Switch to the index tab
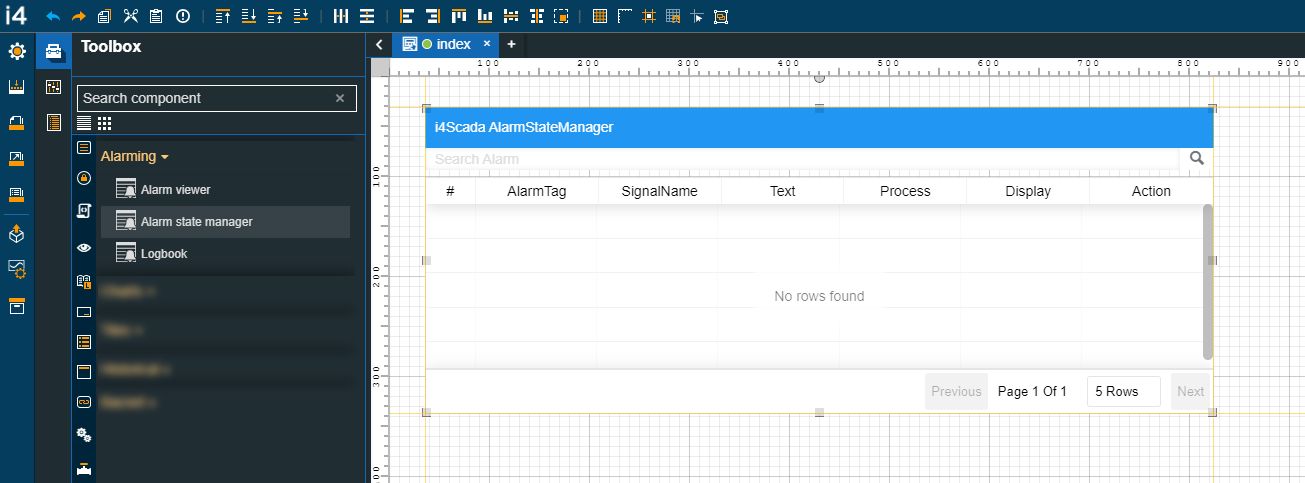 pyautogui.click(x=445, y=44)
